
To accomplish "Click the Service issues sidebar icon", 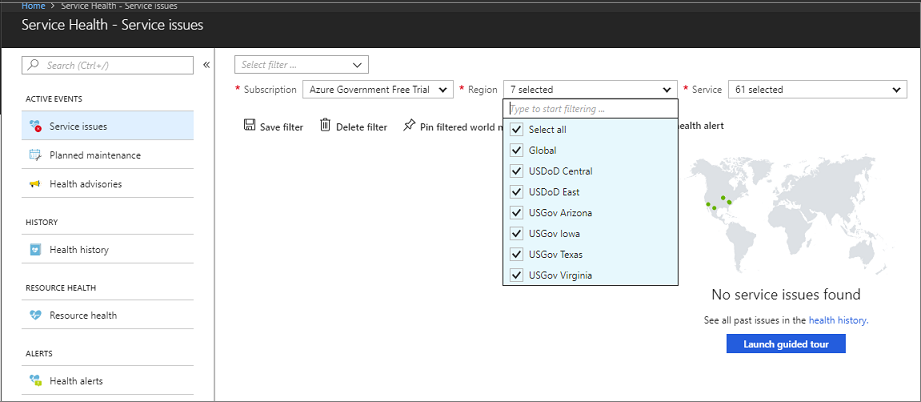I will [36, 126].
